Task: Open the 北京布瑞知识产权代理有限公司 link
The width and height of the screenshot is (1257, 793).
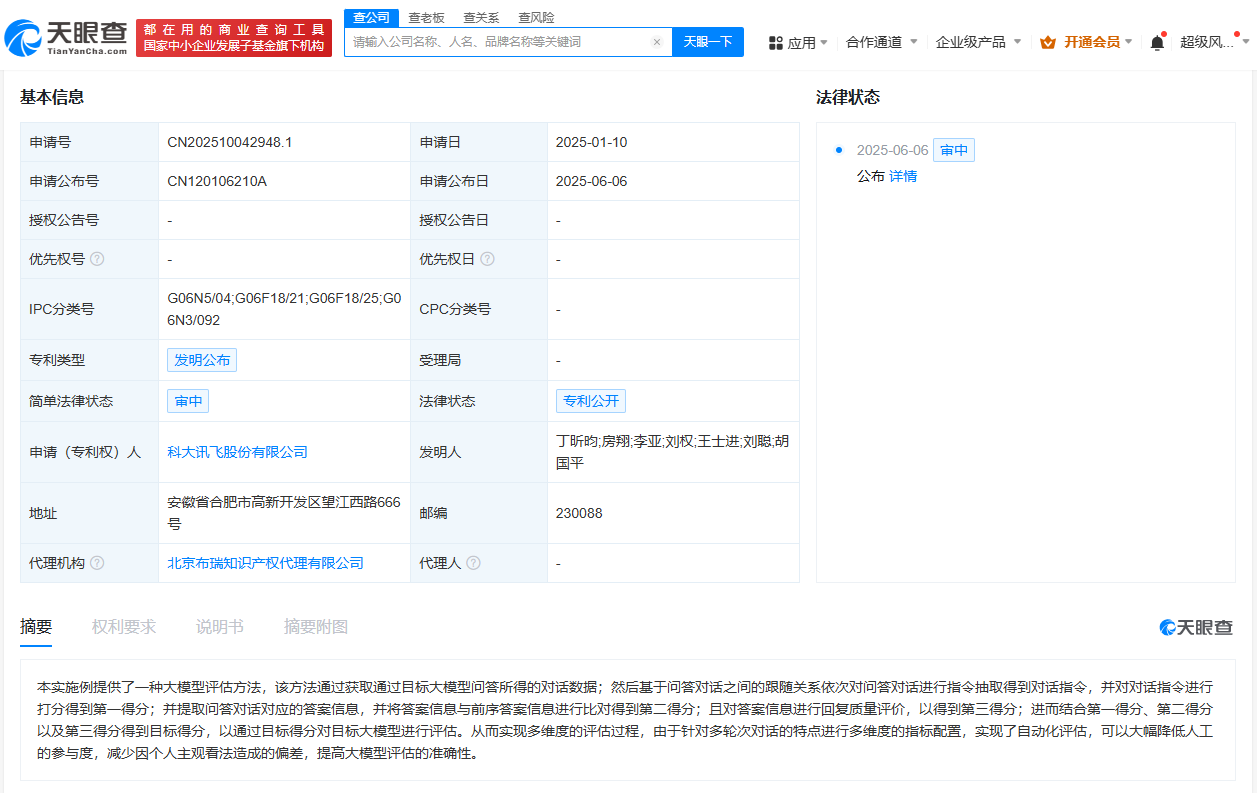Action: pos(265,562)
